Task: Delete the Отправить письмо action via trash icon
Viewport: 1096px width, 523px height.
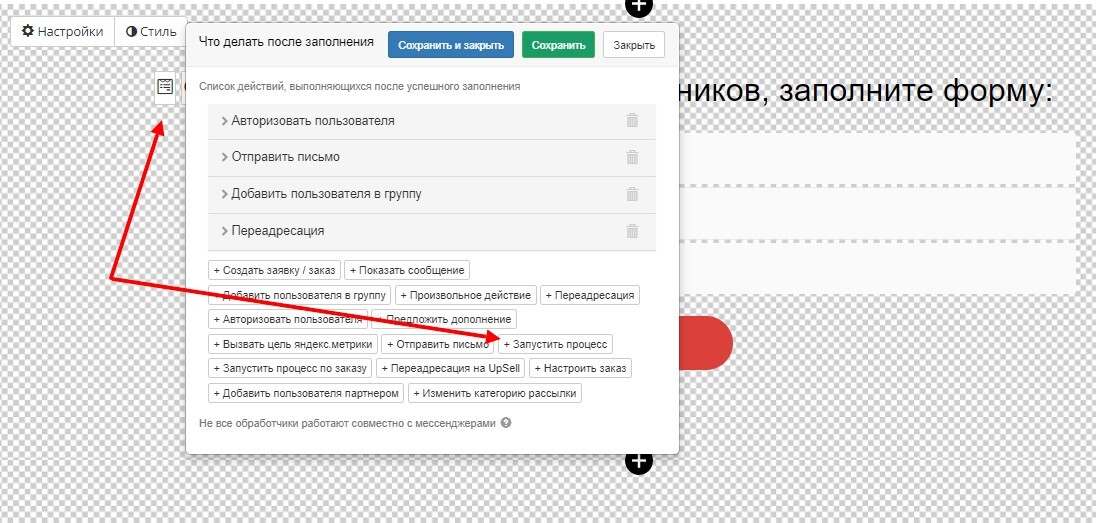Action: coord(632,157)
